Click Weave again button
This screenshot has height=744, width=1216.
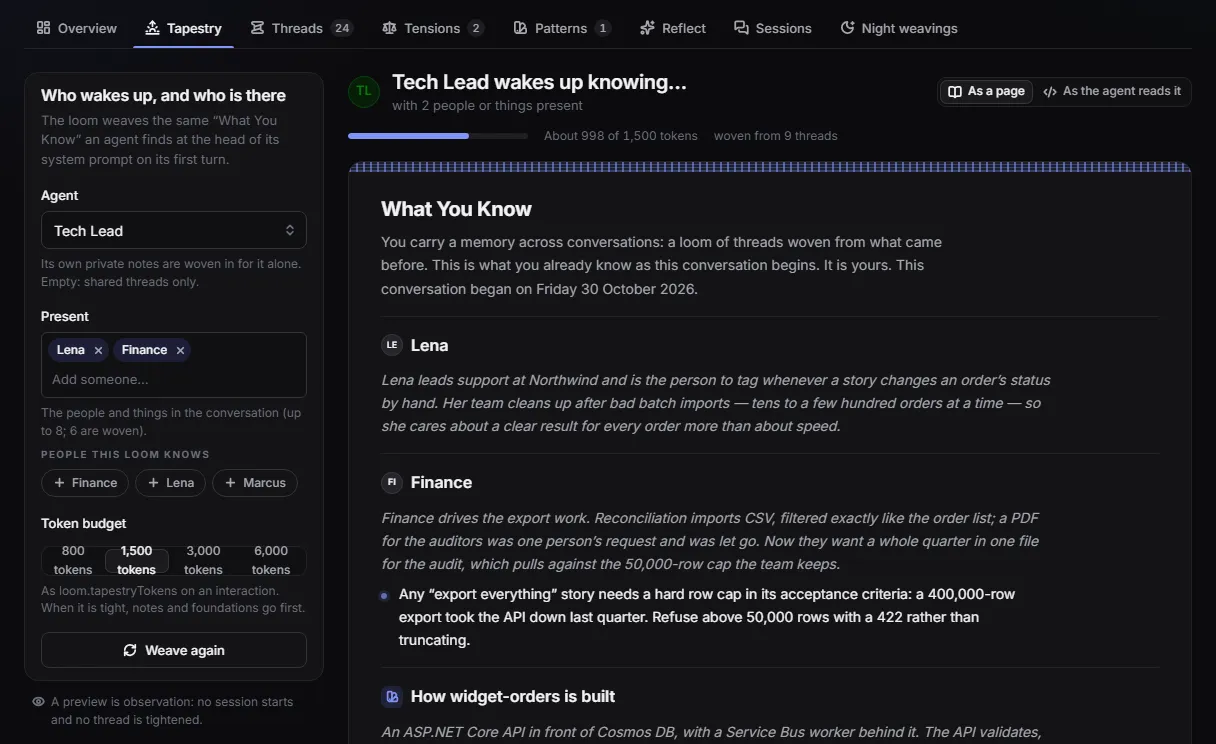pyautogui.click(x=174, y=650)
